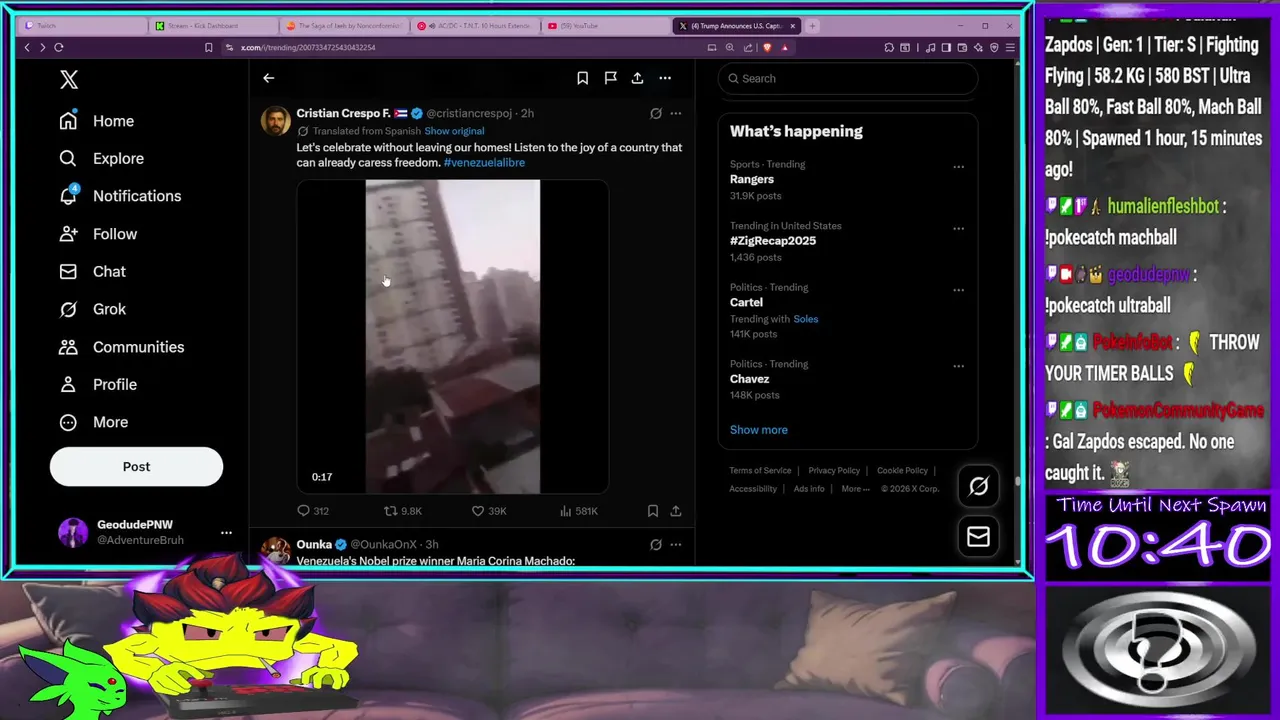1280x720 pixels.
Task: Open the floating Grok button
Action: pyautogui.click(x=978, y=487)
